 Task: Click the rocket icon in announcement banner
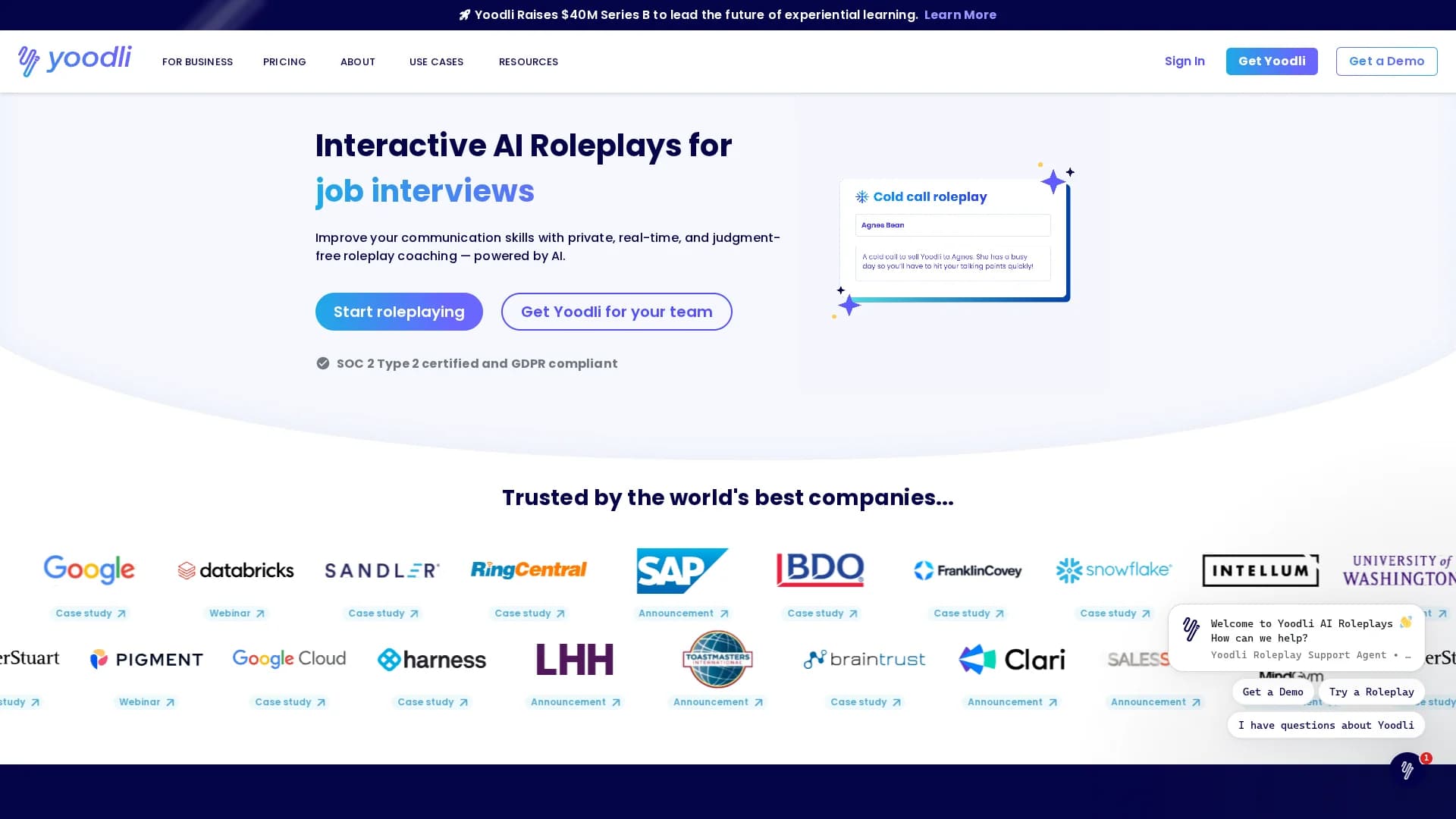coord(465,14)
